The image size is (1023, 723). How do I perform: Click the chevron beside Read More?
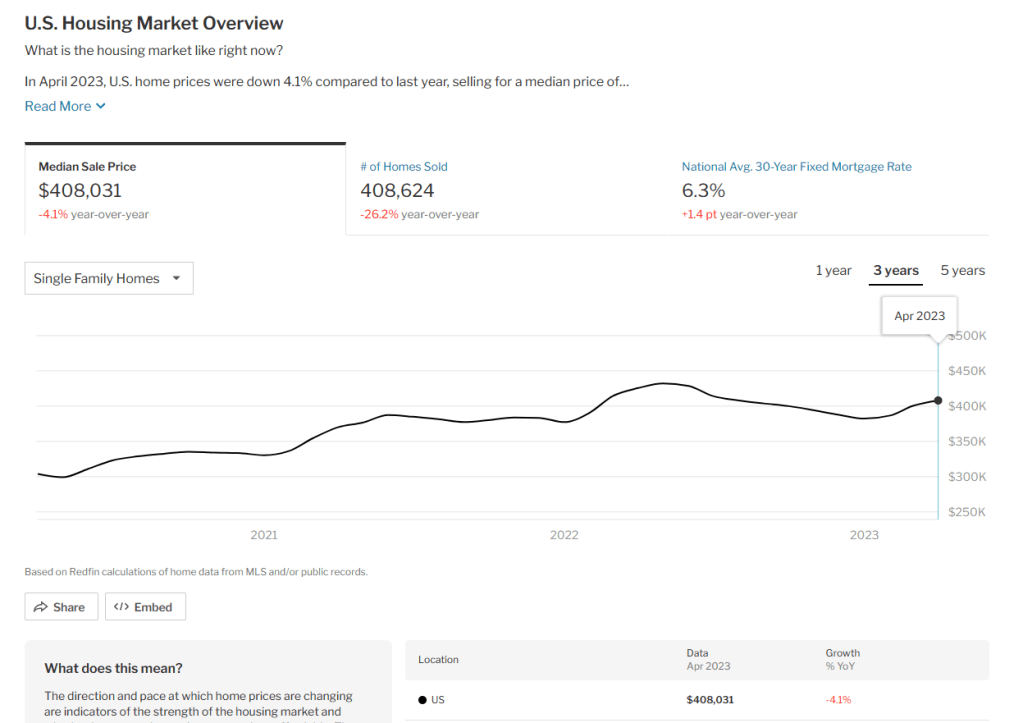[x=101, y=107]
